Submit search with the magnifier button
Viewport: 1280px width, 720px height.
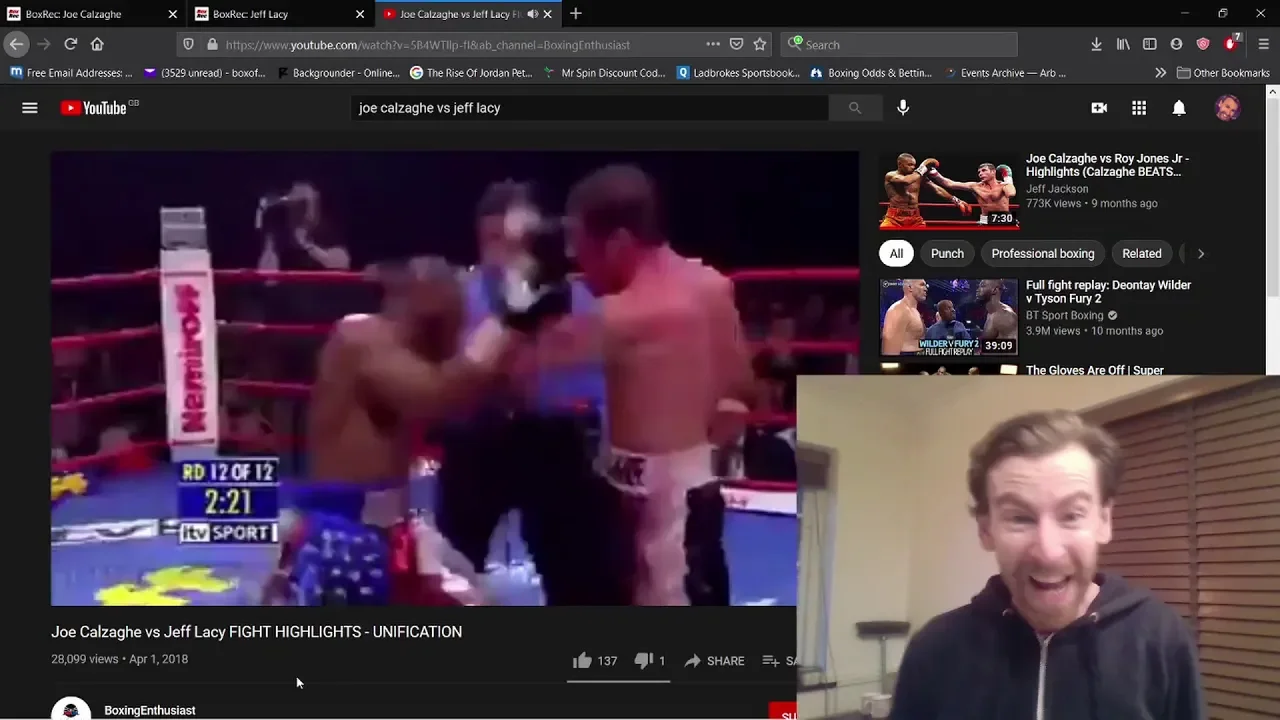point(855,108)
